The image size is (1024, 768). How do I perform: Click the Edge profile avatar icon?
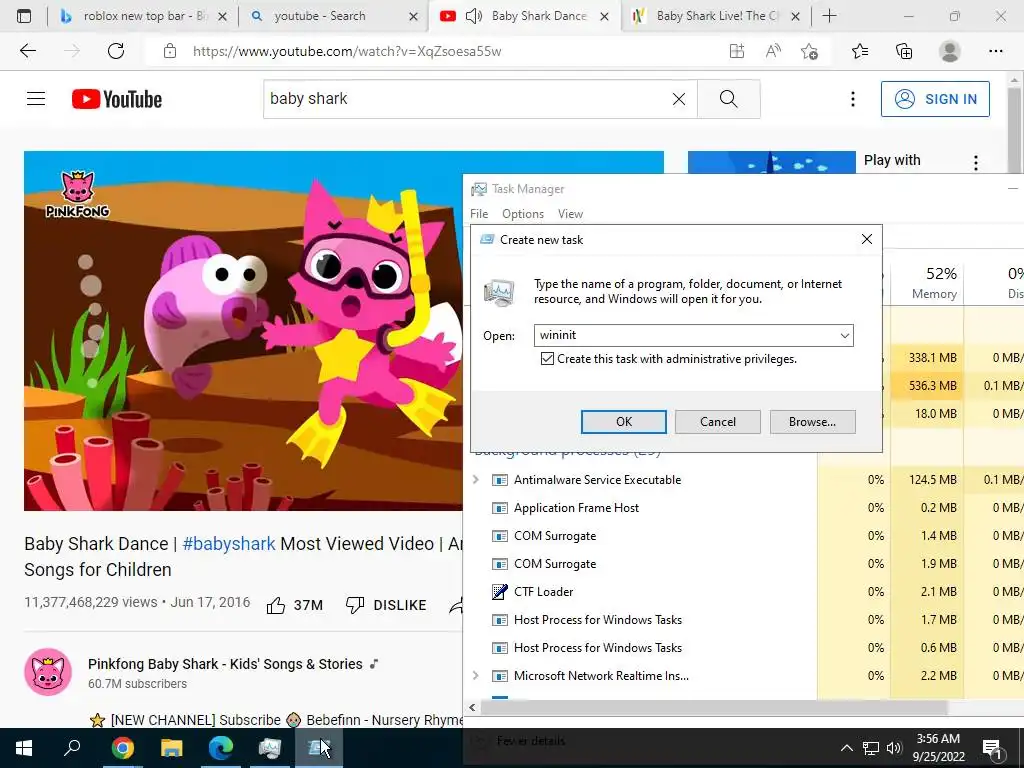tap(950, 51)
